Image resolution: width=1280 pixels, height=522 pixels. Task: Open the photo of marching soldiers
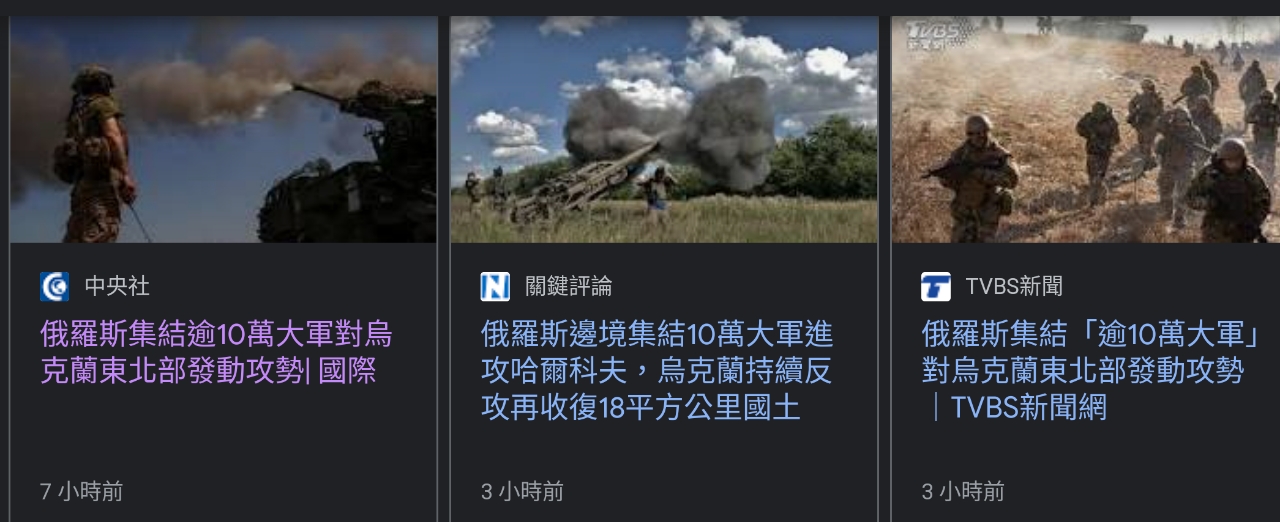click(x=1086, y=129)
